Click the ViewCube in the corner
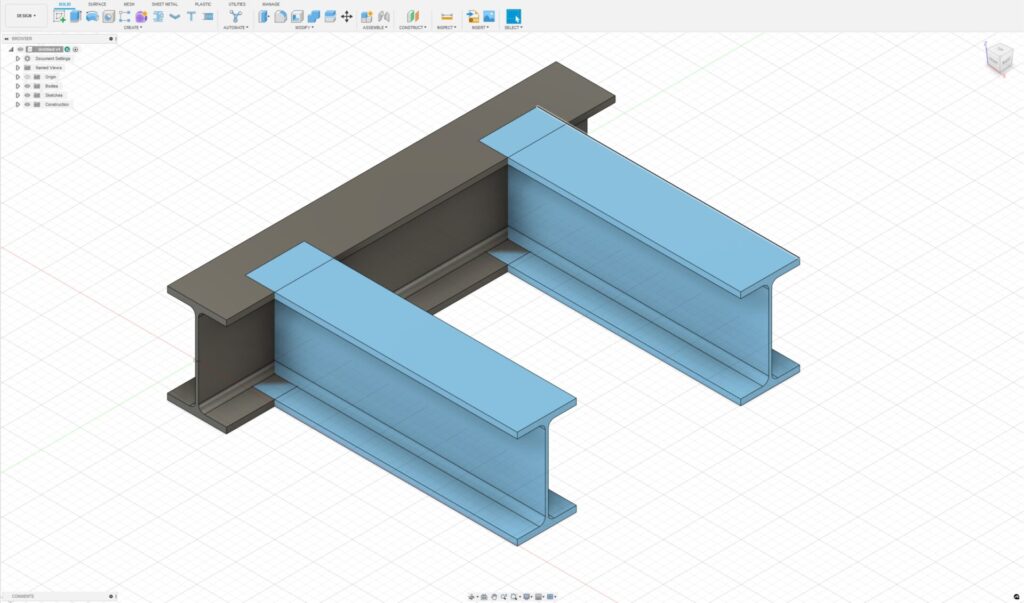Image resolution: width=1024 pixels, height=603 pixels. [998, 59]
